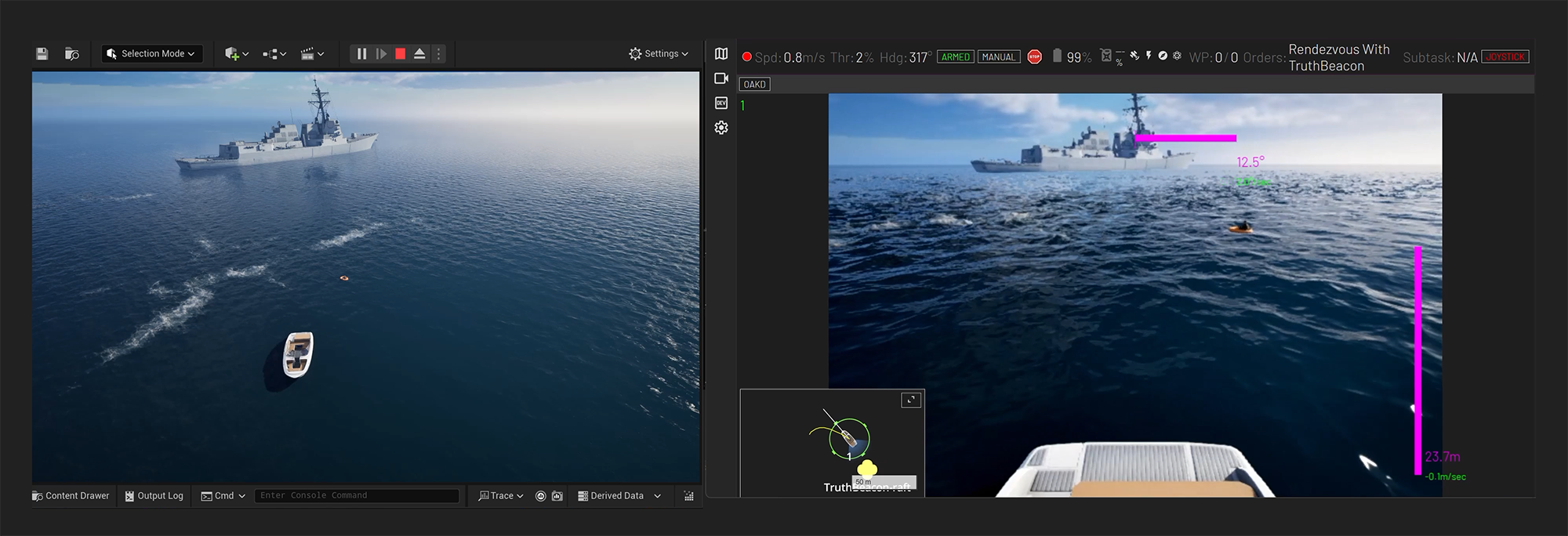Click the yellow TruthBeacon marker on minimap

pyautogui.click(x=867, y=468)
